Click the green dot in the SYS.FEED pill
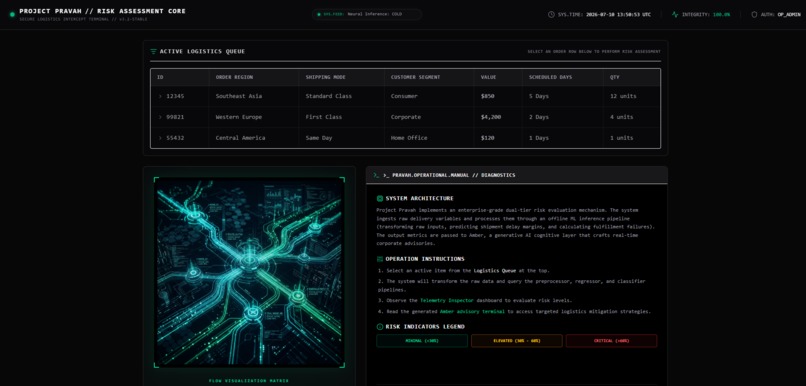 pyautogui.click(x=319, y=14)
